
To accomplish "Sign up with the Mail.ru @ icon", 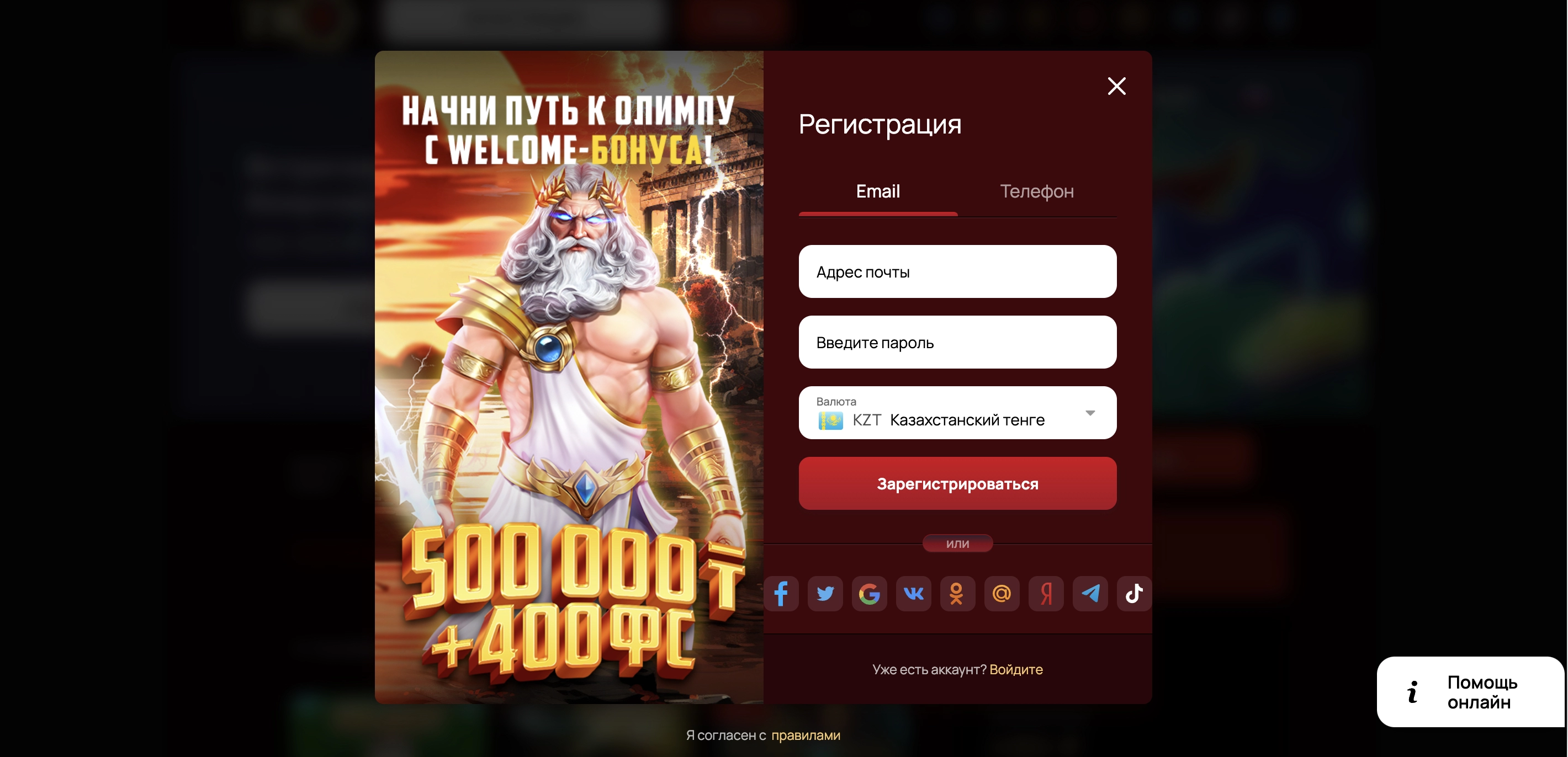I will point(1002,593).
